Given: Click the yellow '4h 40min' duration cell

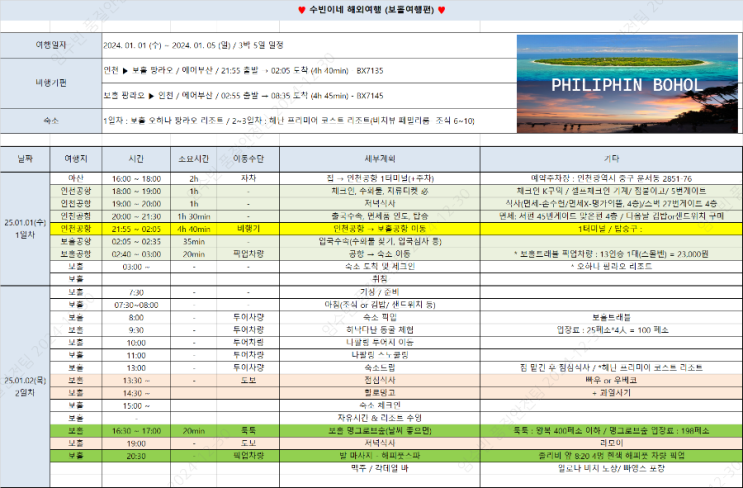Looking at the screenshot, I should 193,229.
